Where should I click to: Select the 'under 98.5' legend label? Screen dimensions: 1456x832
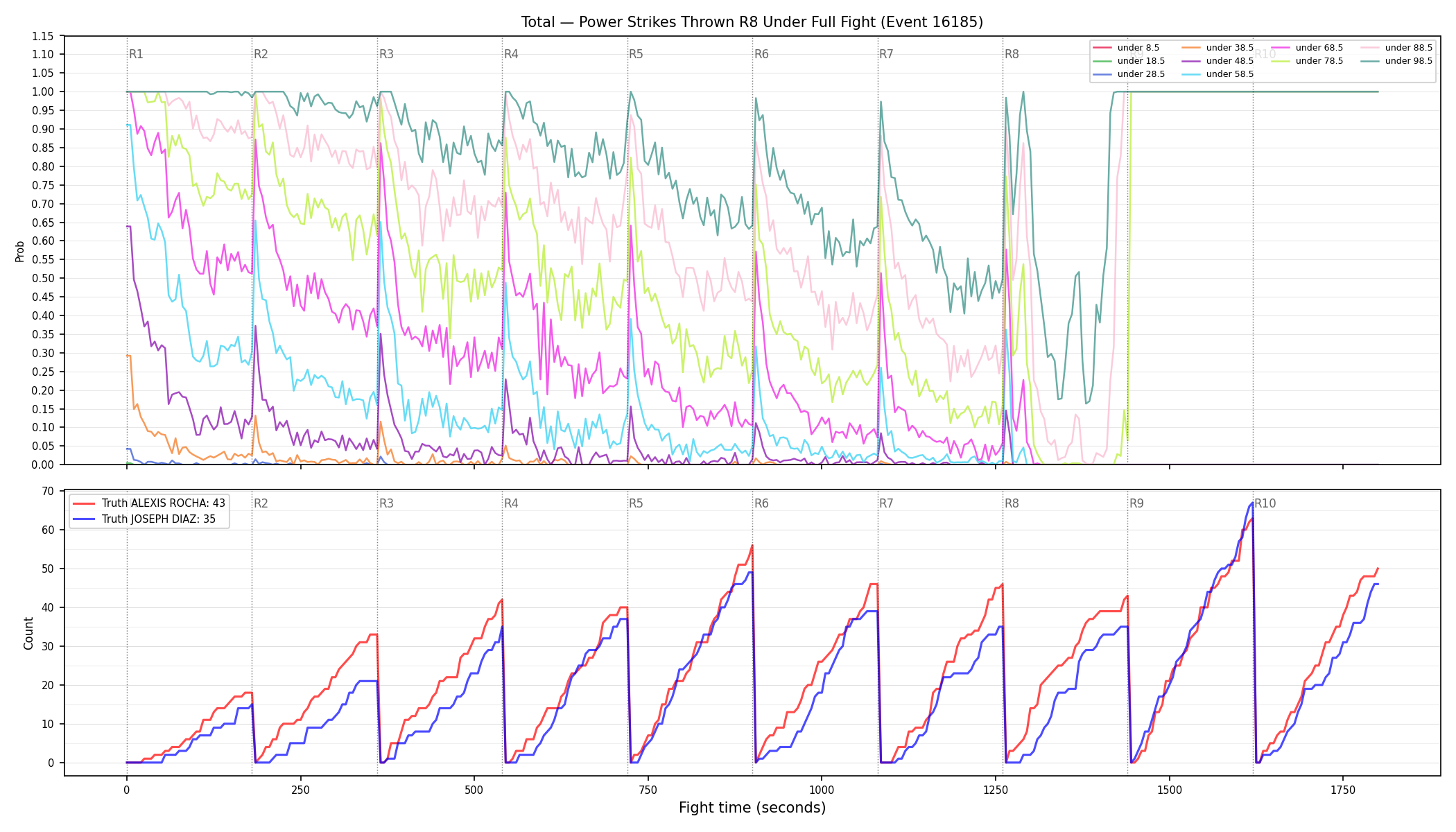pos(1409,61)
